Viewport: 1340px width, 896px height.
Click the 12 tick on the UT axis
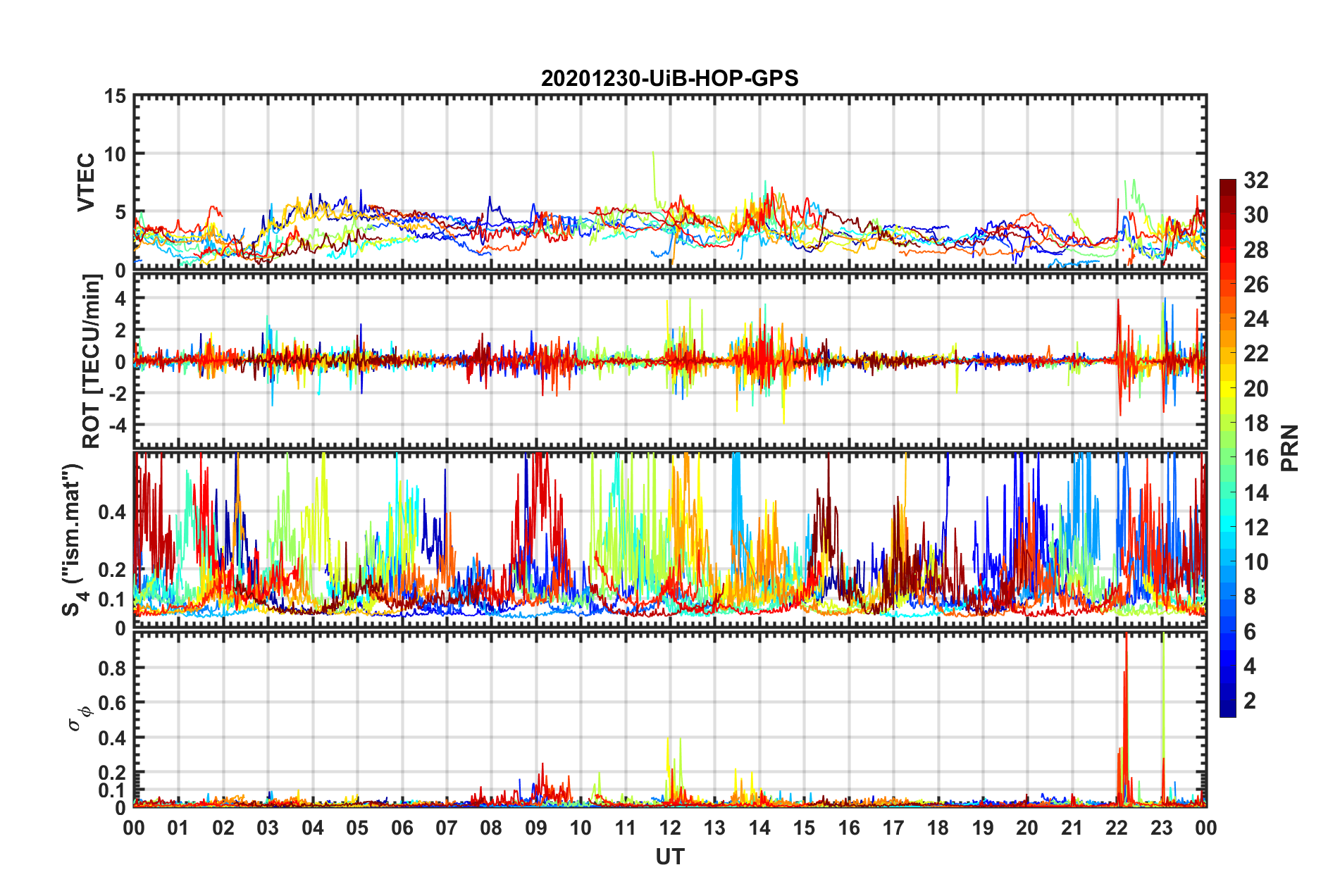coord(670,828)
